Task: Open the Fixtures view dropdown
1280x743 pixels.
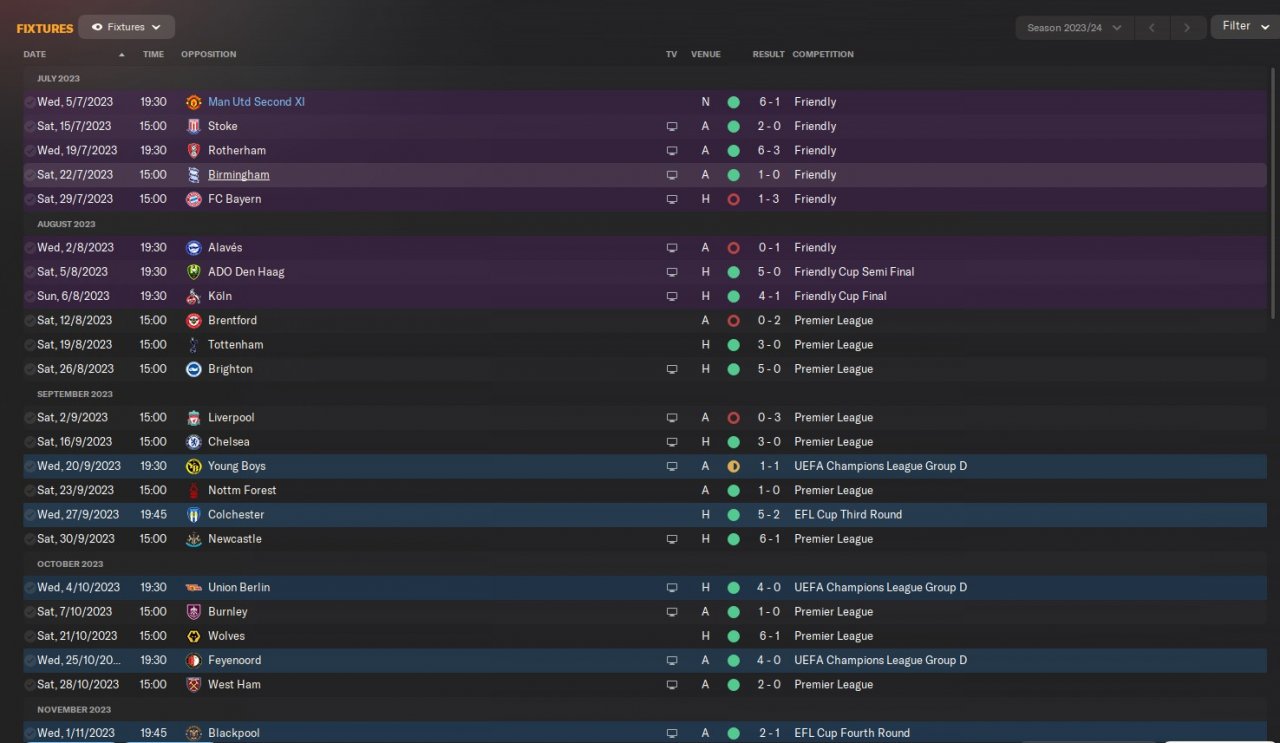Action: [127, 27]
